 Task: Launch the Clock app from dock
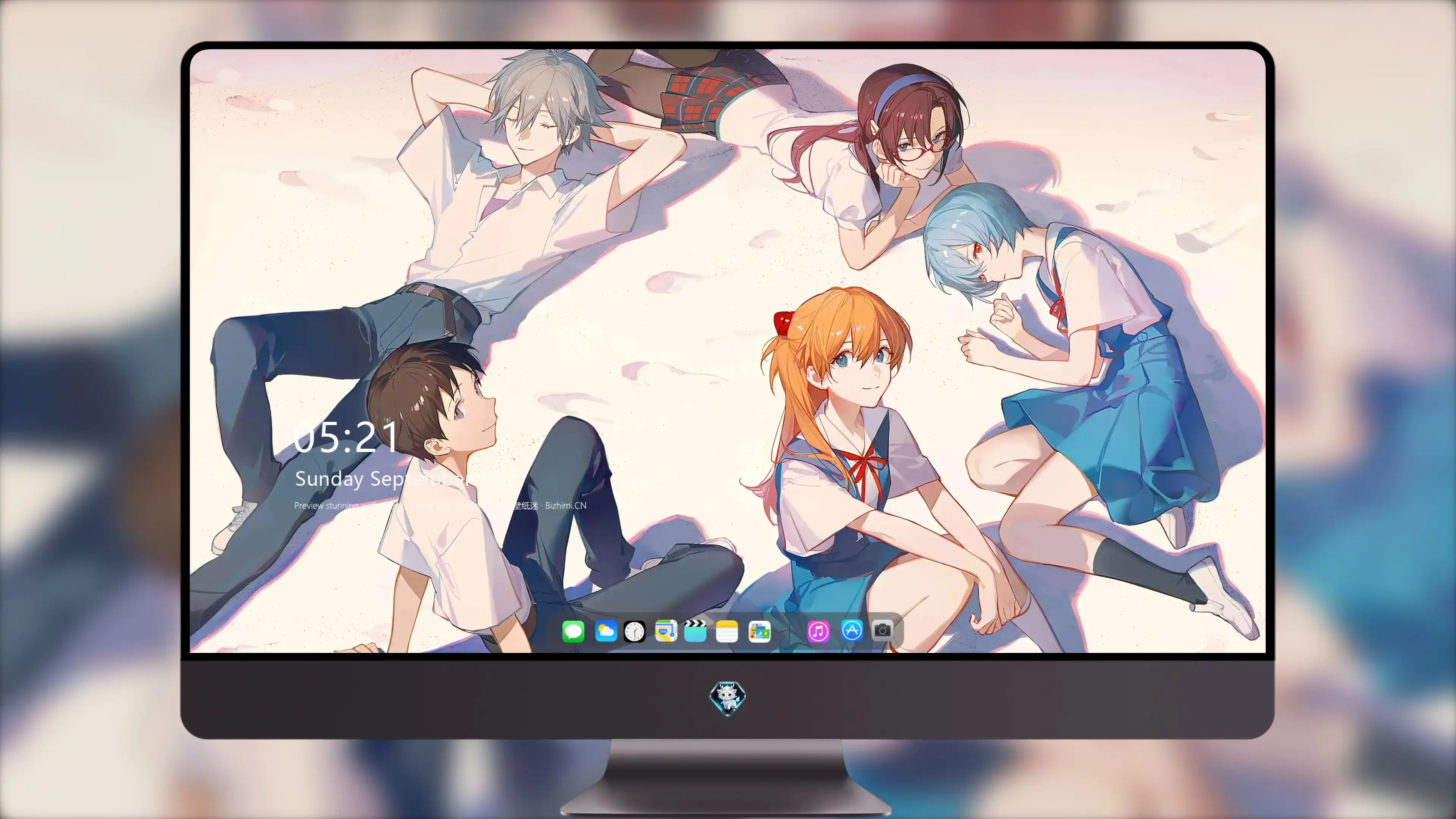coord(634,631)
